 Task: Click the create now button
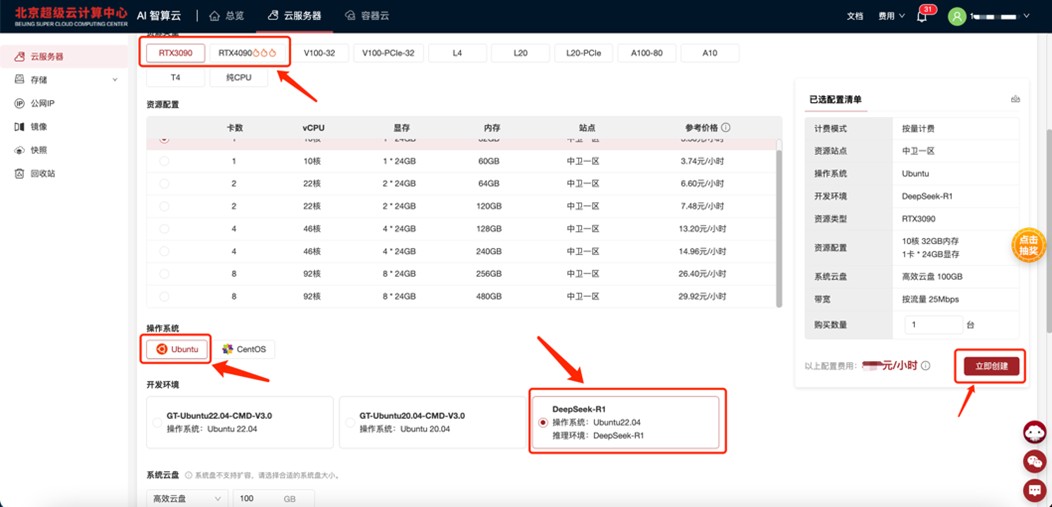point(992,366)
